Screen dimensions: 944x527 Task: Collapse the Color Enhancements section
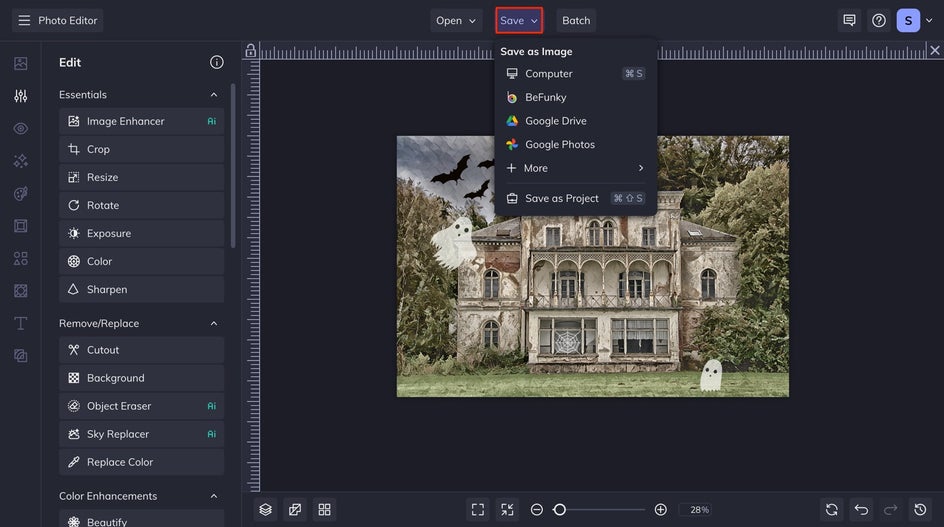pos(214,496)
